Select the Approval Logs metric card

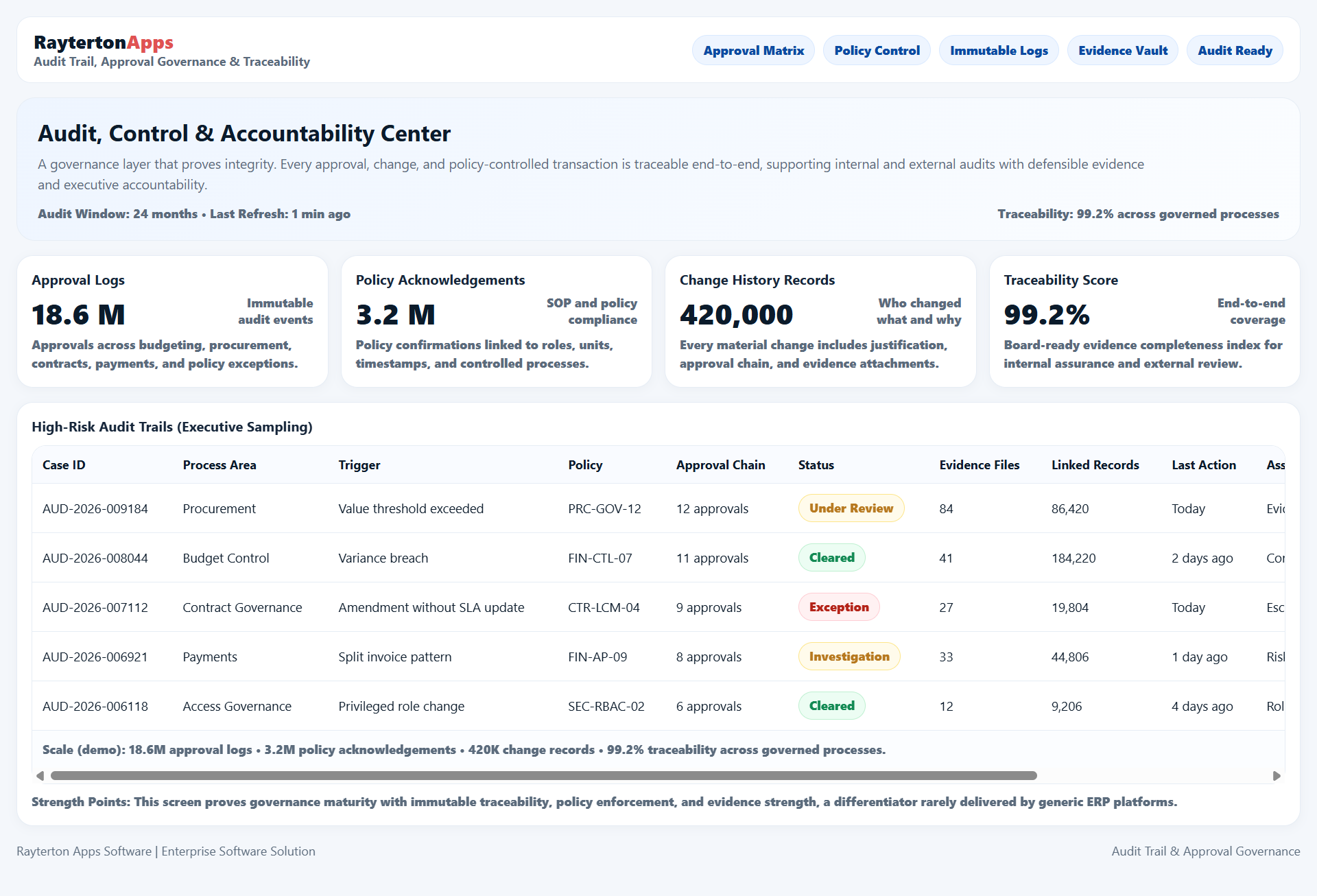tap(172, 321)
